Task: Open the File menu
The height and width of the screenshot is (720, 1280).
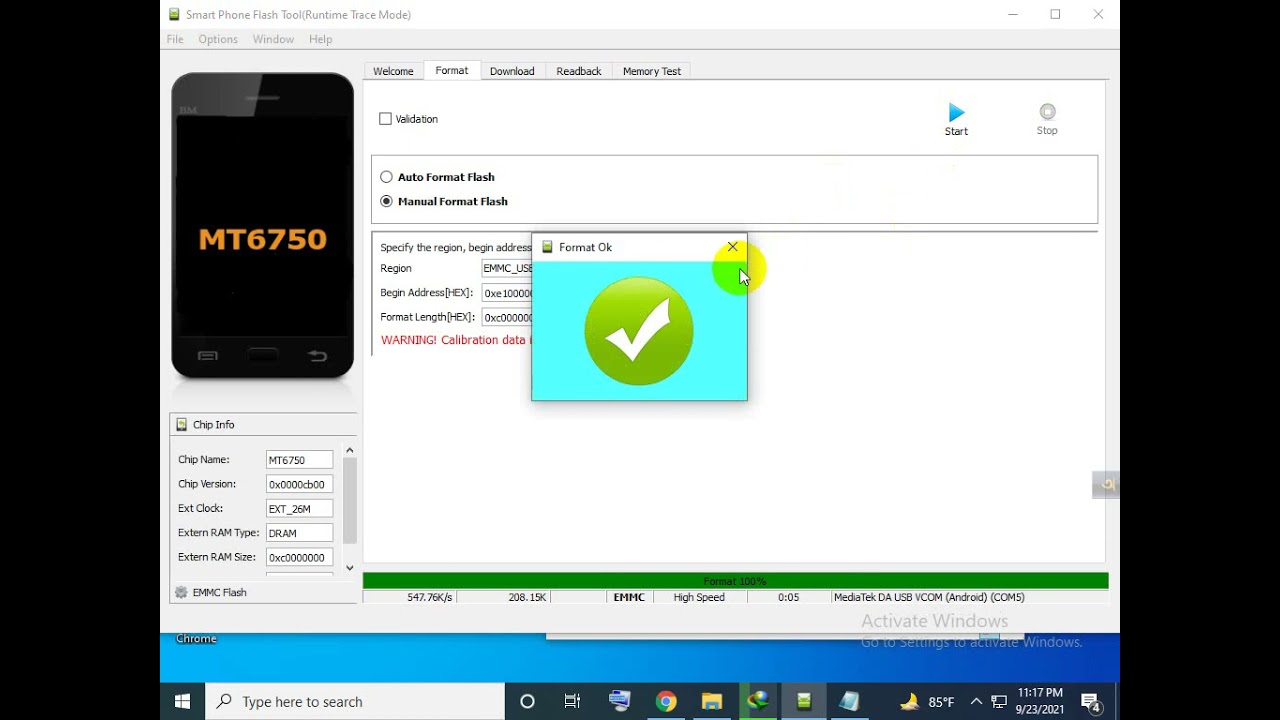Action: (175, 39)
